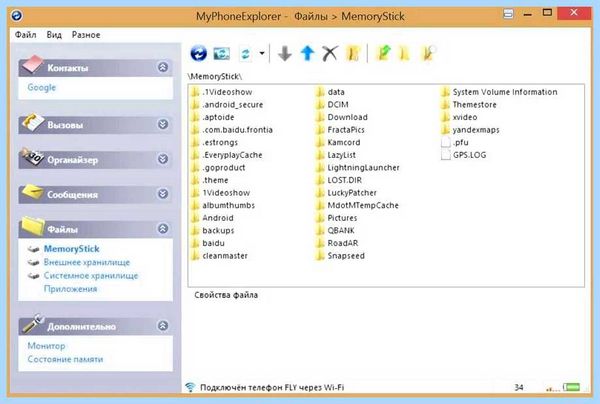Viewport: 600px width, 404px height.
Task: Select the albumthumbs folder
Action: [x=223, y=205]
